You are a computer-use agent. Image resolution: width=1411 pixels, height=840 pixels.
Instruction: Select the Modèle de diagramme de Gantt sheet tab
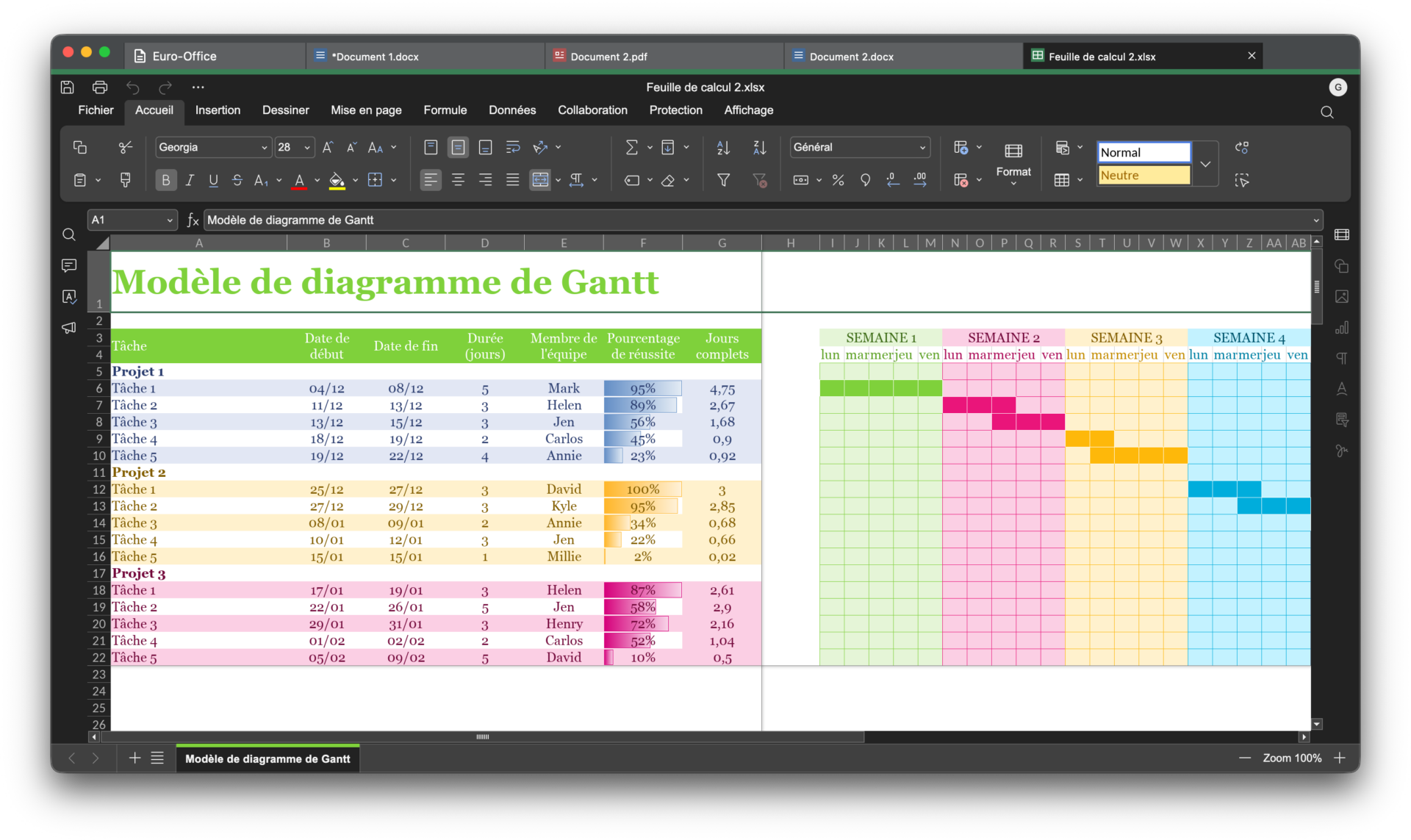tap(268, 758)
